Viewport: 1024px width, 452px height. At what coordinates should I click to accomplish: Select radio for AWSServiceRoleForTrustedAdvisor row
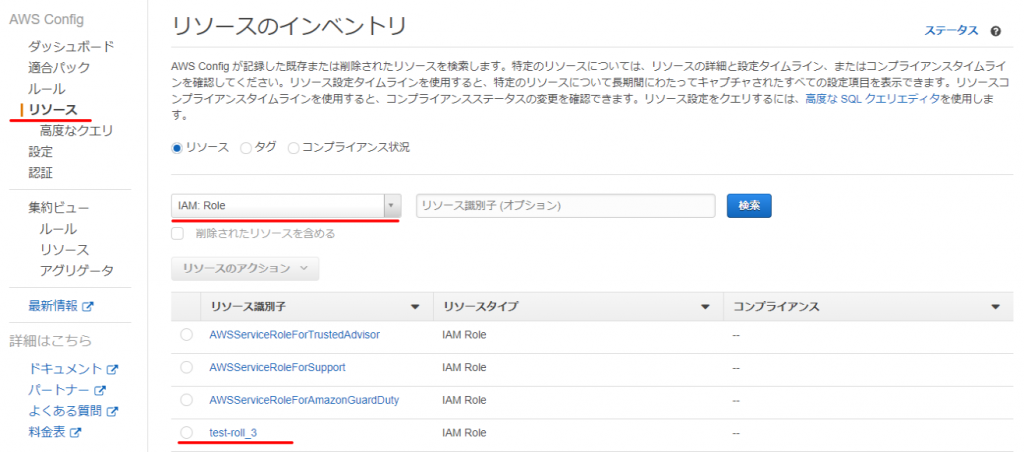click(187, 334)
